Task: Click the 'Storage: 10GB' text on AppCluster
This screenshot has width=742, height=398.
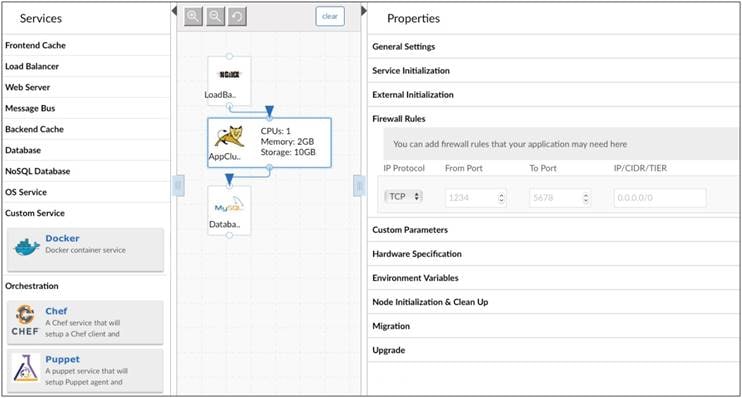Action: click(288, 152)
